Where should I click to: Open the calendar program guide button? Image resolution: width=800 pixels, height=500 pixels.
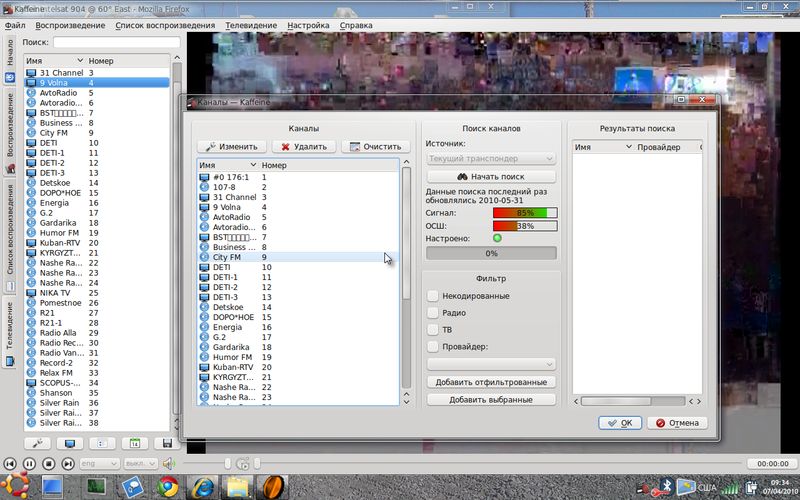(x=134, y=443)
